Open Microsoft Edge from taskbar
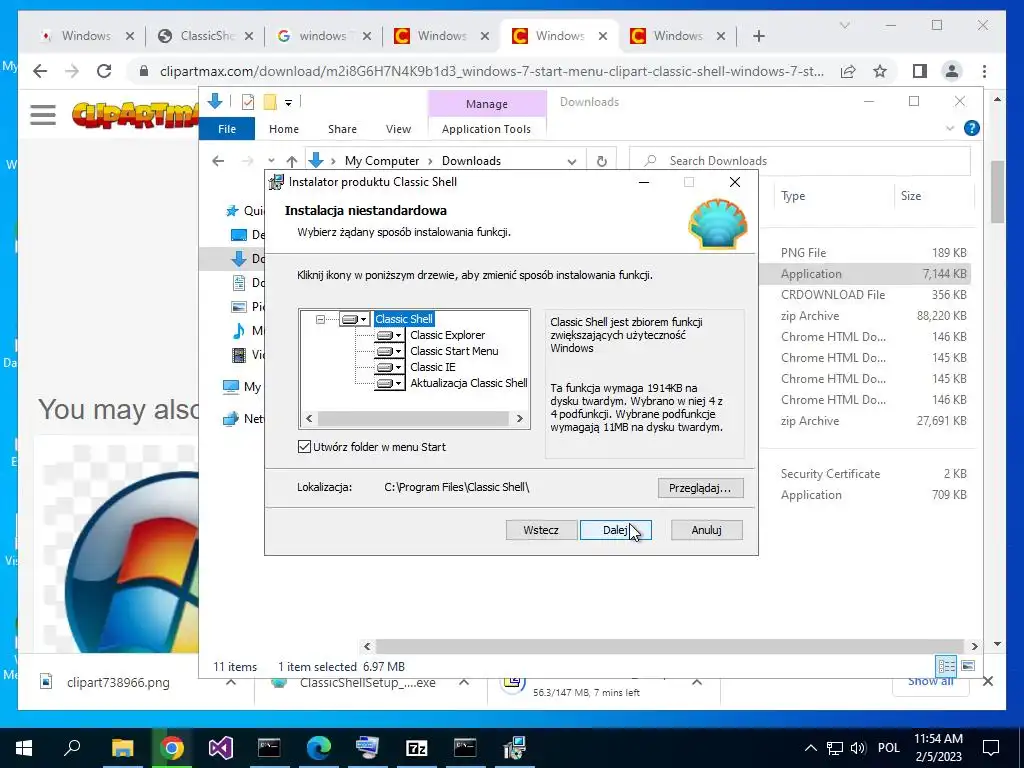The width and height of the screenshot is (1024, 768). coord(319,748)
